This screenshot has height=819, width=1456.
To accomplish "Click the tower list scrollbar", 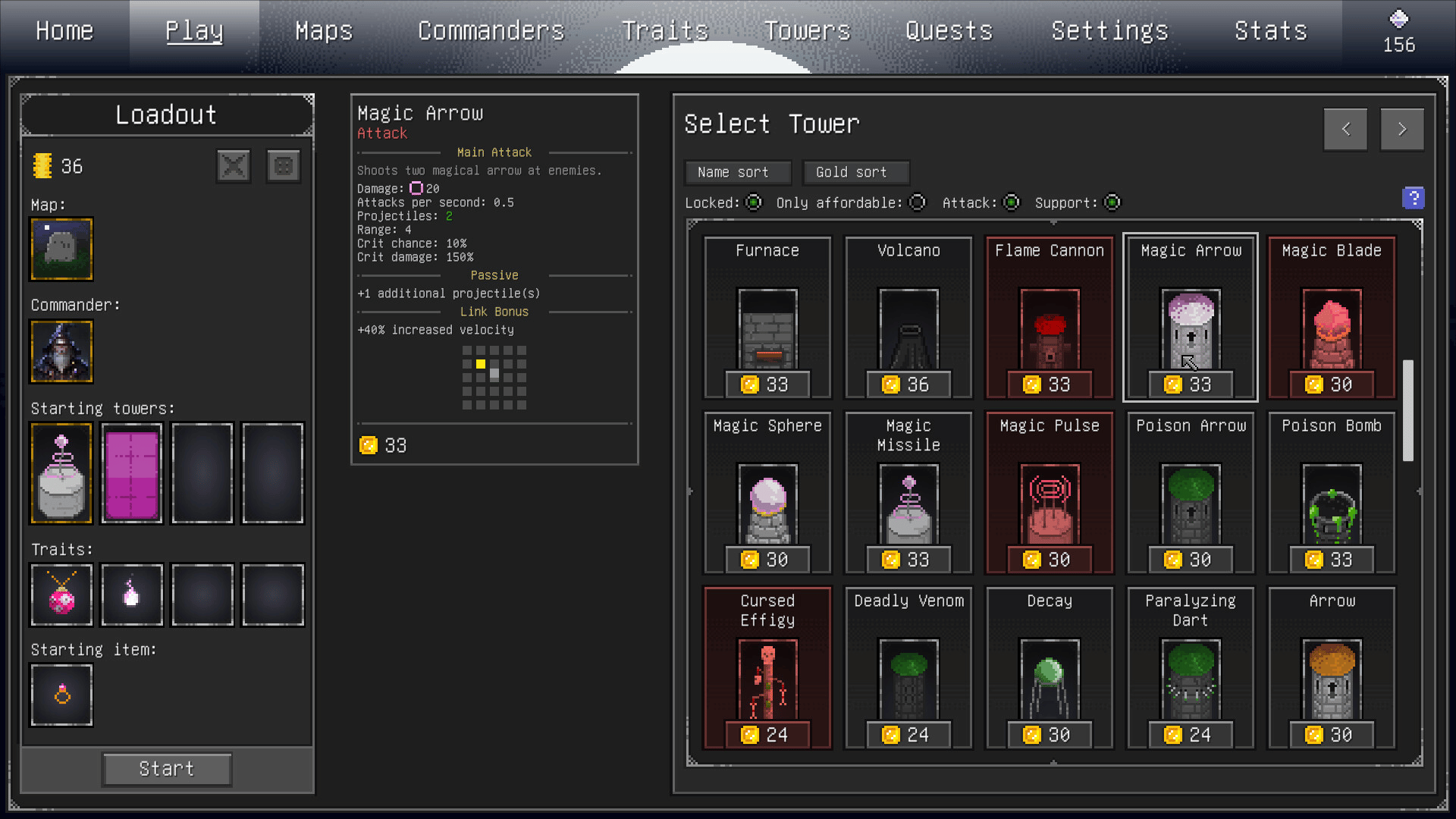I will point(1407,410).
